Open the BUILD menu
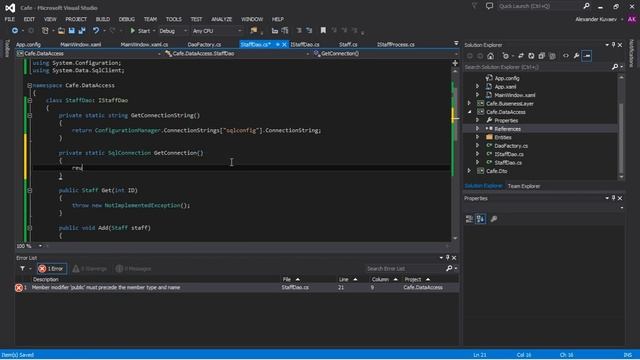The width and height of the screenshot is (640, 360). pyautogui.click(x=103, y=19)
